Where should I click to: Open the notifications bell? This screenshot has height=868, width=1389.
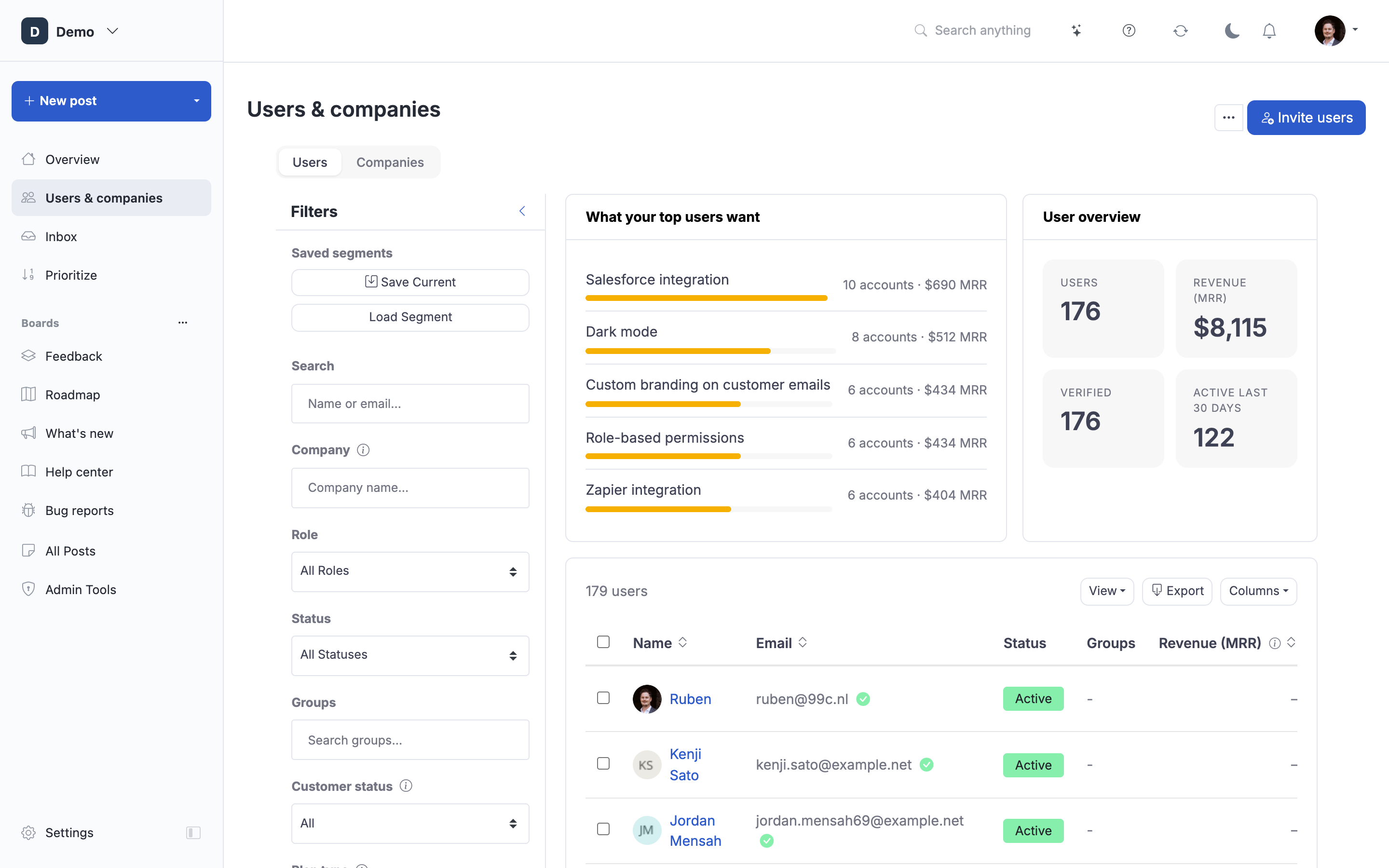click(1269, 30)
